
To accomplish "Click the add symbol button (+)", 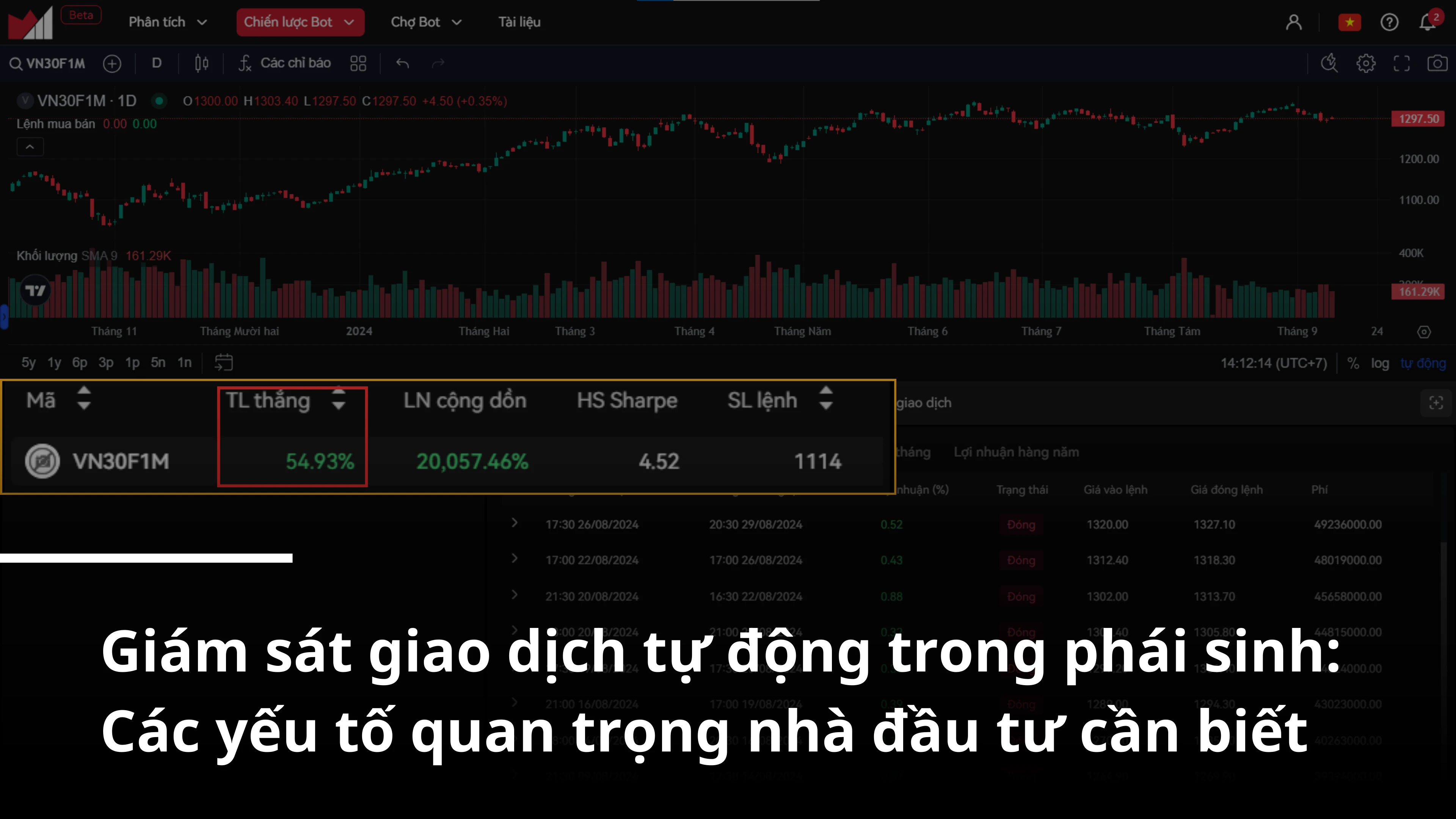I will click(111, 63).
